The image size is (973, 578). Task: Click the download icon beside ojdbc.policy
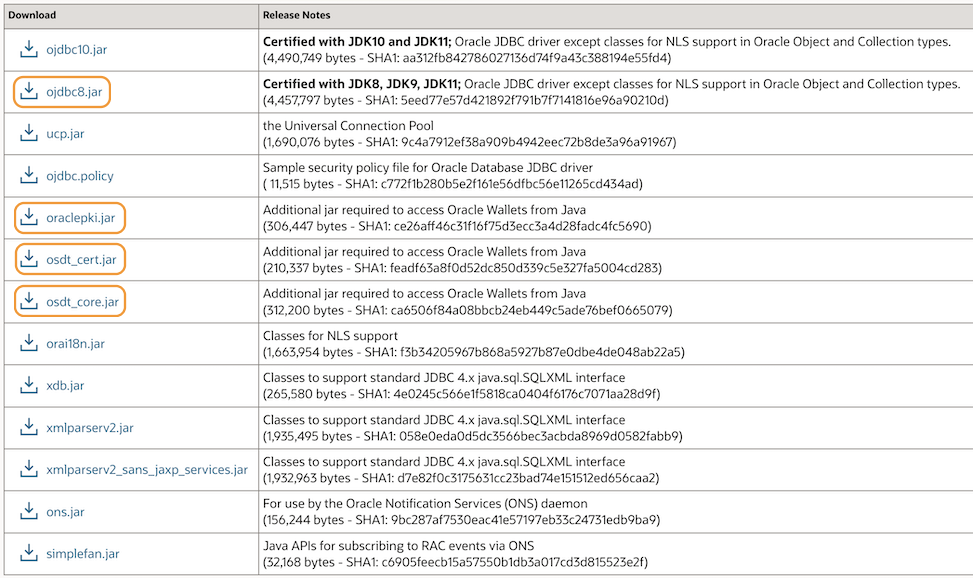point(29,175)
